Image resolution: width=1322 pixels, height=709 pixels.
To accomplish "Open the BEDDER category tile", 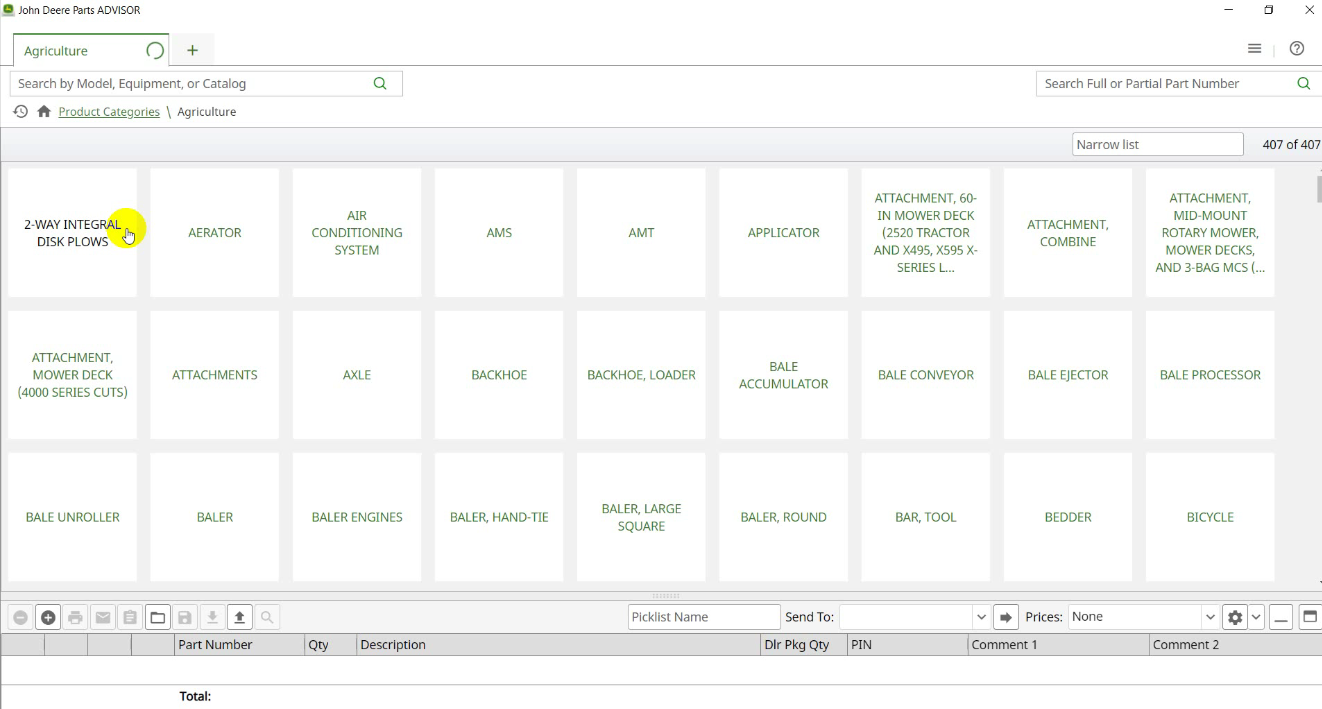I will pyautogui.click(x=1068, y=517).
